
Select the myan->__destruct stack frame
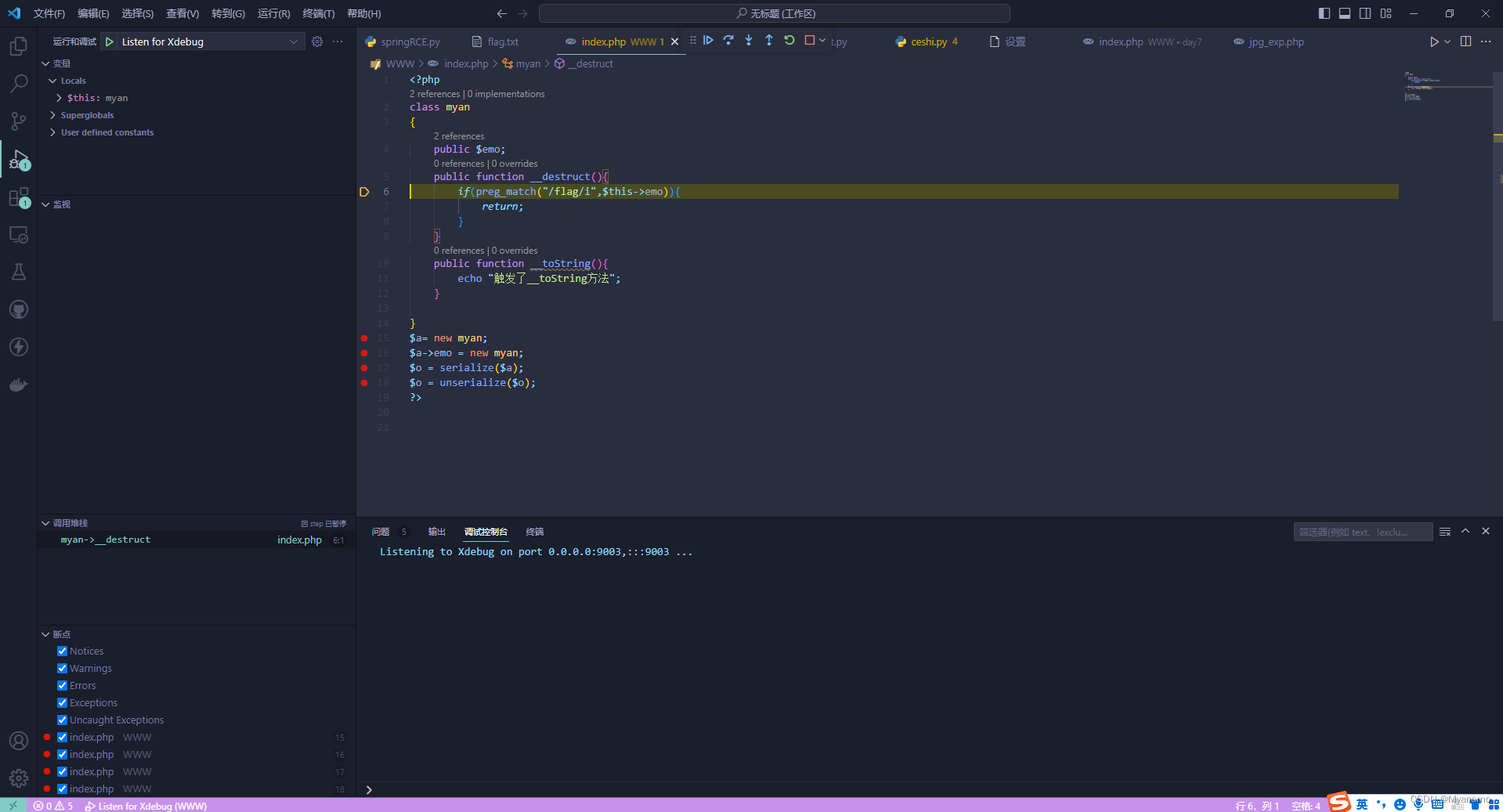click(x=196, y=540)
